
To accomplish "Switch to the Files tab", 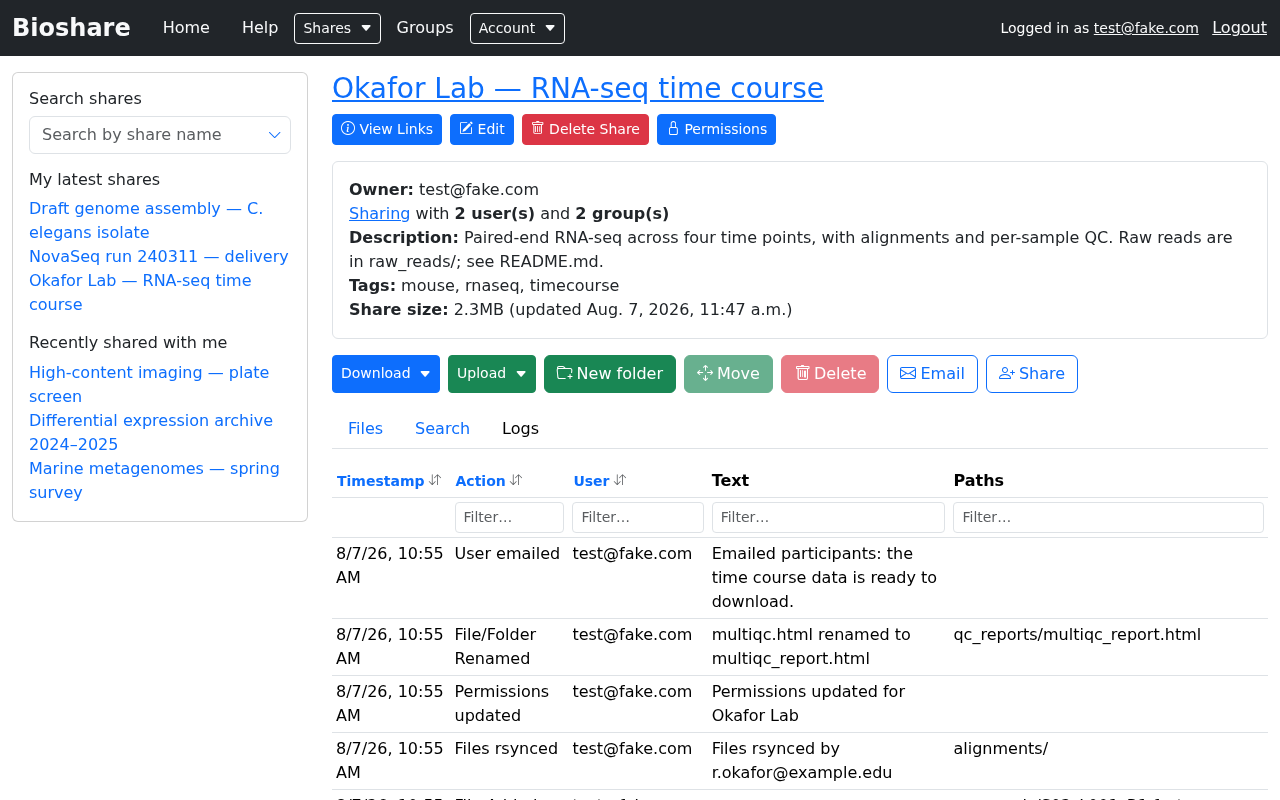I will point(365,428).
